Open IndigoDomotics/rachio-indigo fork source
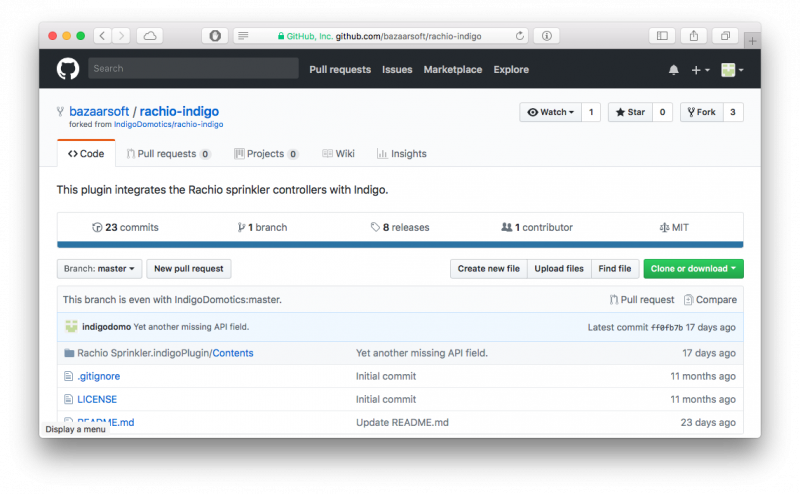Screen dimensions: 800x494 pyautogui.click(x=168, y=124)
